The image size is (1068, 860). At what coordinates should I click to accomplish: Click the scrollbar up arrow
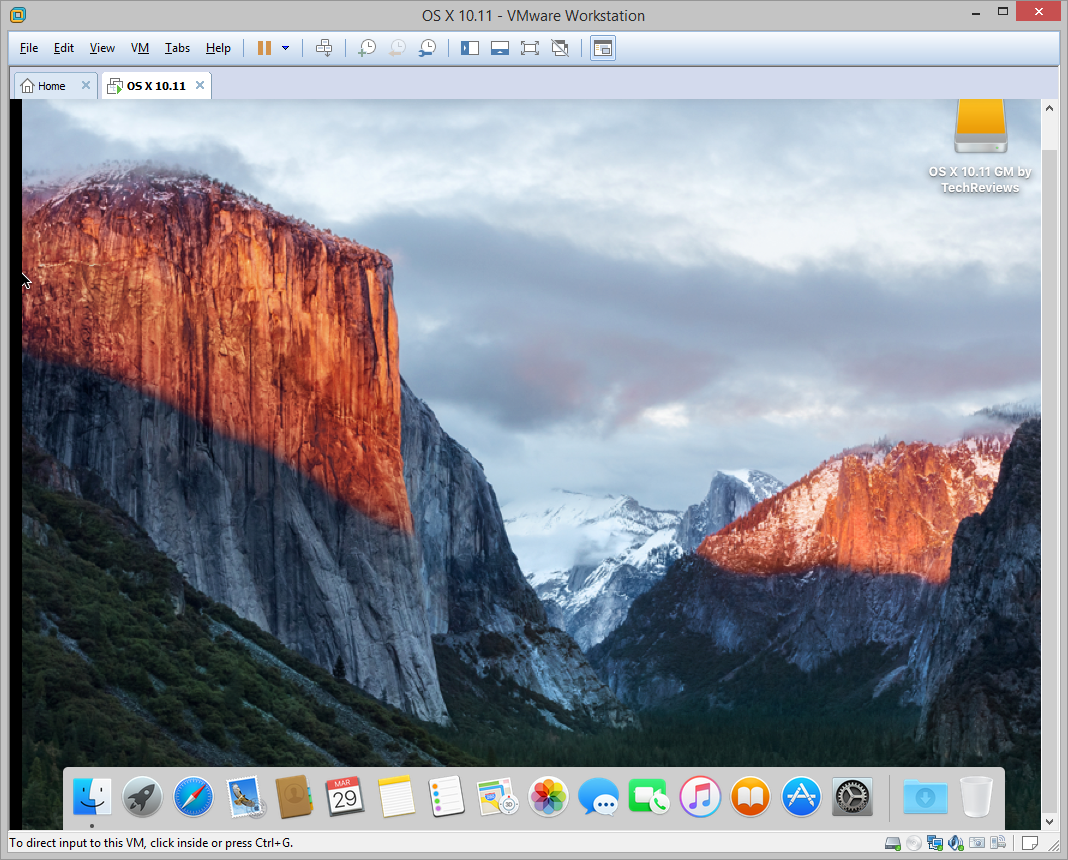point(1049,108)
